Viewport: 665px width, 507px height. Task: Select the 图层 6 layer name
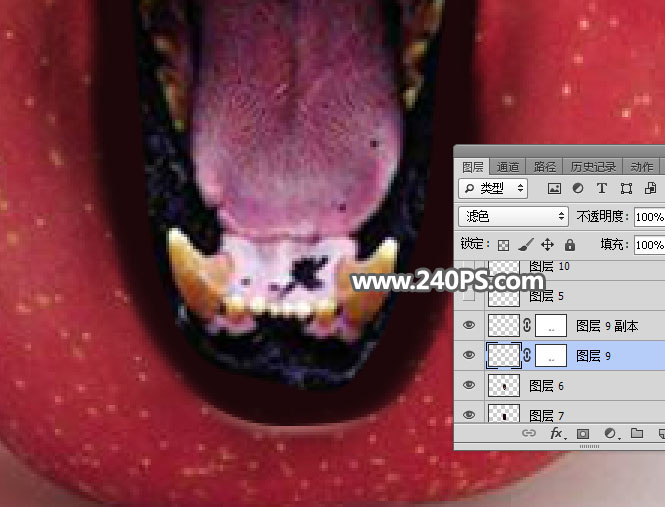[x=546, y=386]
